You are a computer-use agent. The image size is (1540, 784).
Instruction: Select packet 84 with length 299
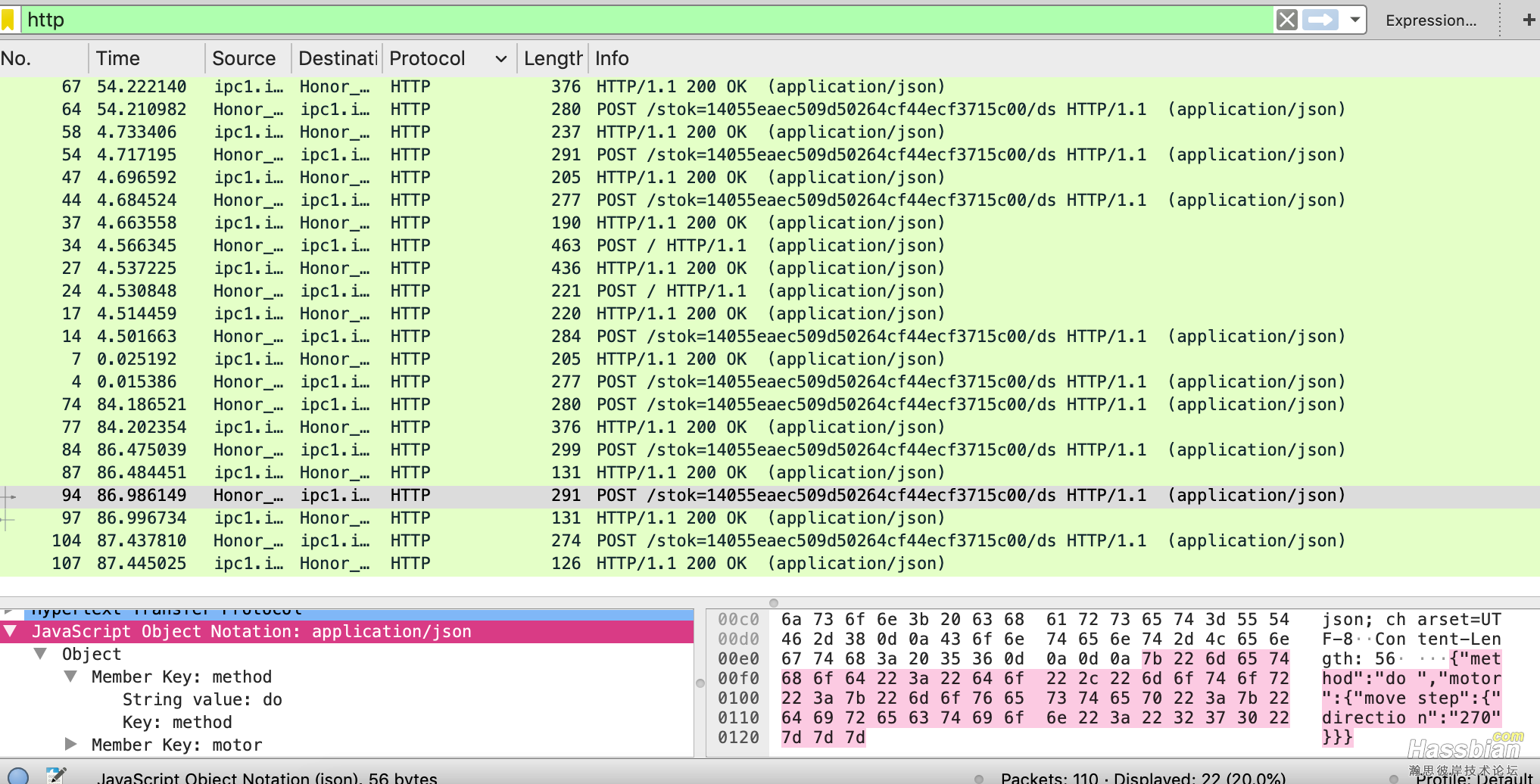[770, 450]
